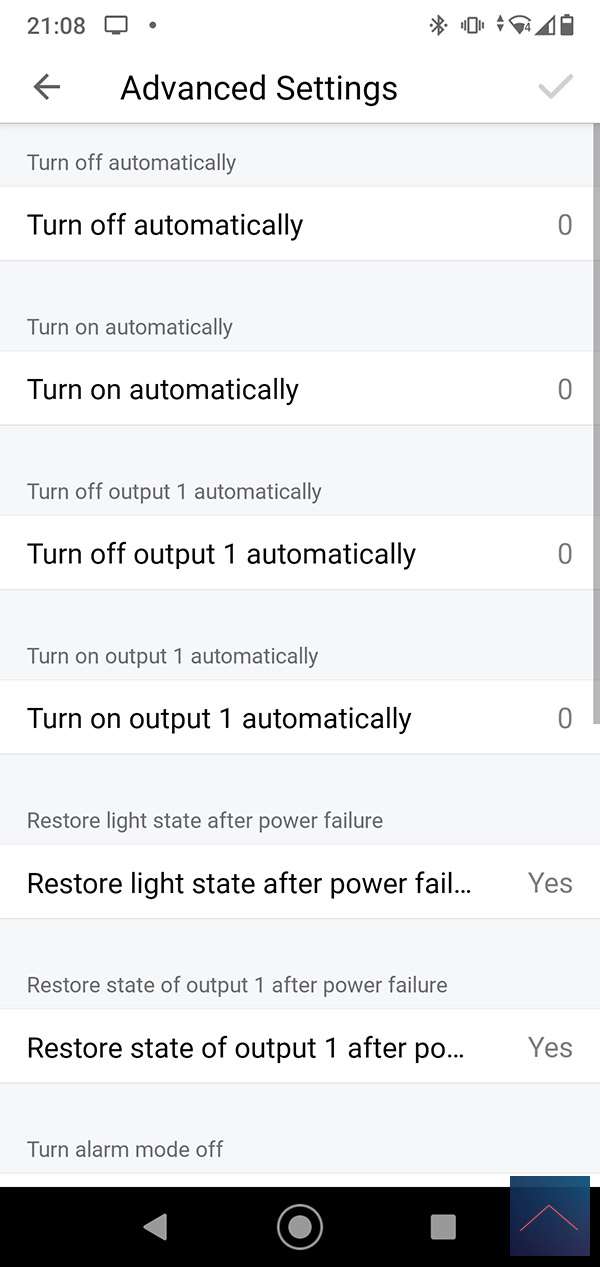Image resolution: width=600 pixels, height=1267 pixels.
Task: Toggle Restore state of output 1 setting
Action: click(x=246, y=1048)
